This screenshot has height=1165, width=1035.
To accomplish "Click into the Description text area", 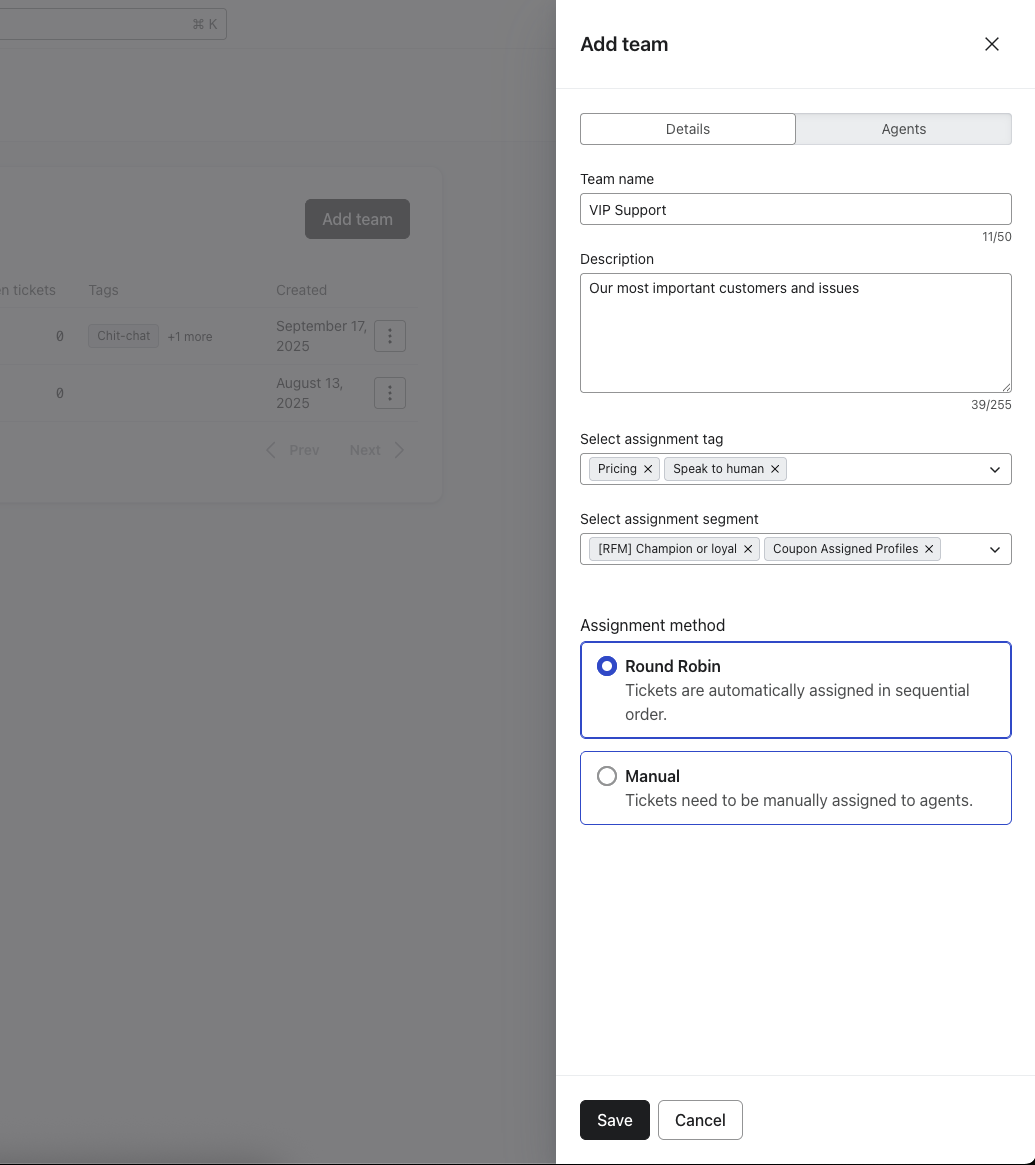I will [795, 333].
